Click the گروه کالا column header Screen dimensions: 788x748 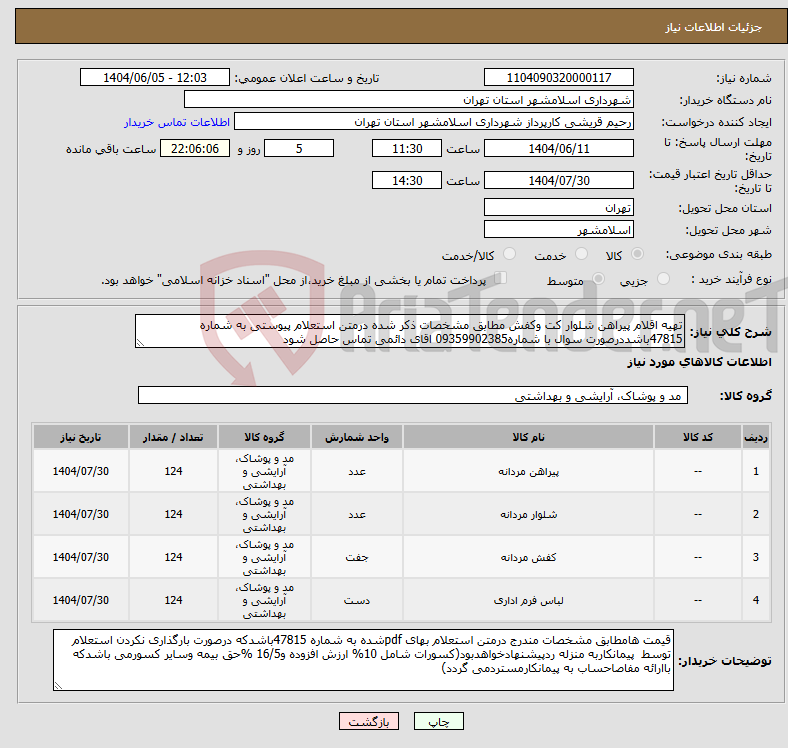click(264, 437)
